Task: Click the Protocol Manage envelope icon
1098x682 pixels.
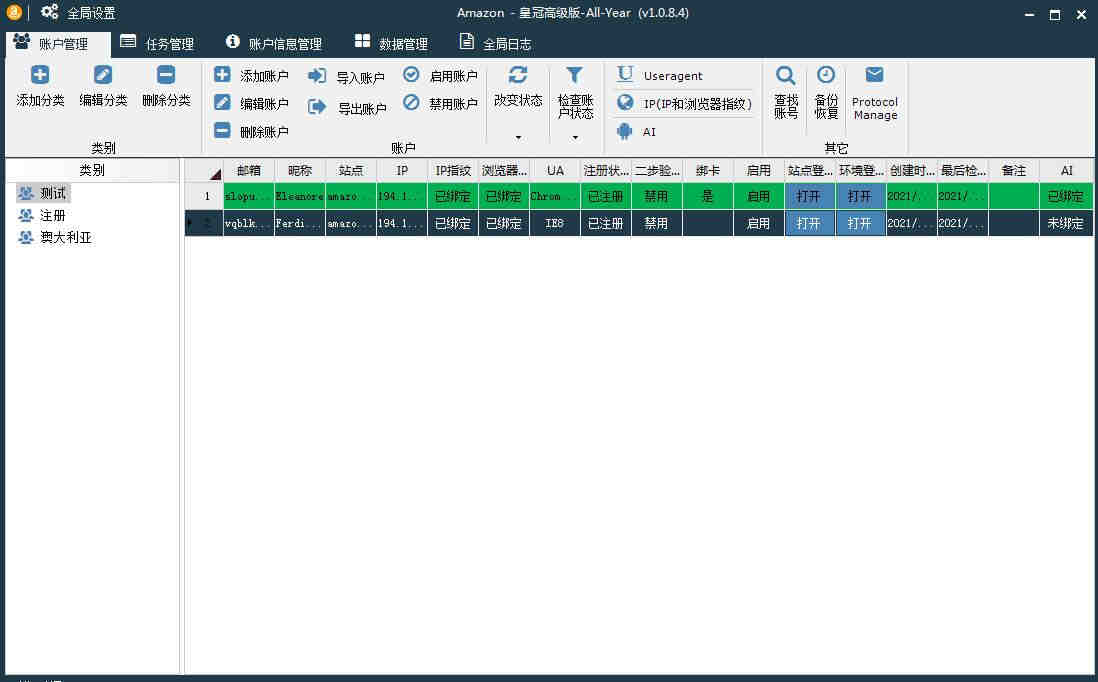Action: click(875, 74)
